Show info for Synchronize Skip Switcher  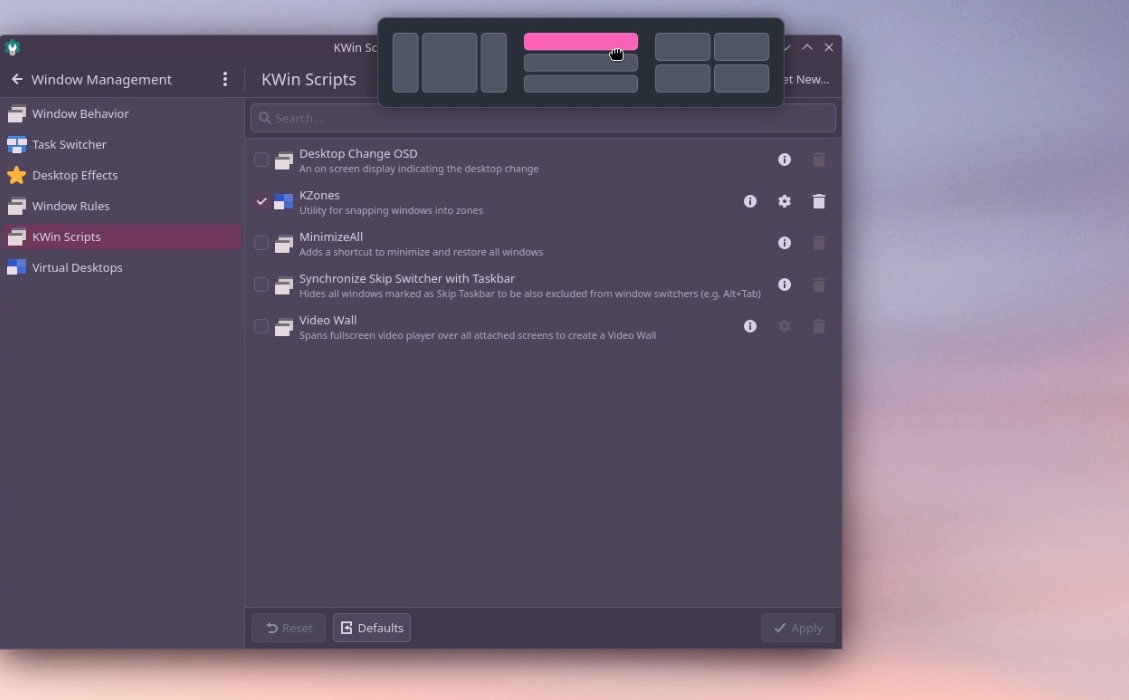[784, 285]
